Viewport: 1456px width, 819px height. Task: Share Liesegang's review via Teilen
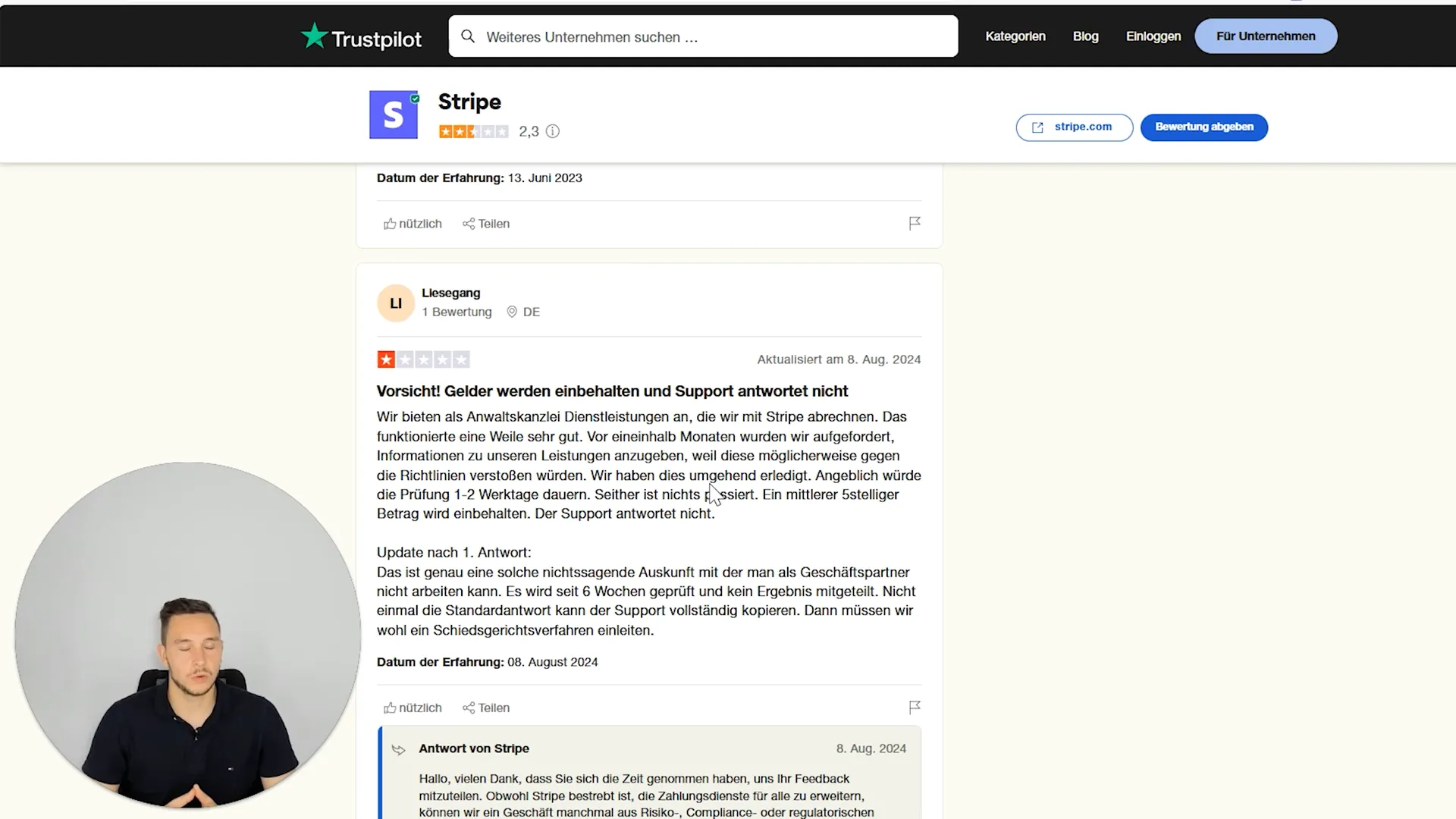[486, 708]
